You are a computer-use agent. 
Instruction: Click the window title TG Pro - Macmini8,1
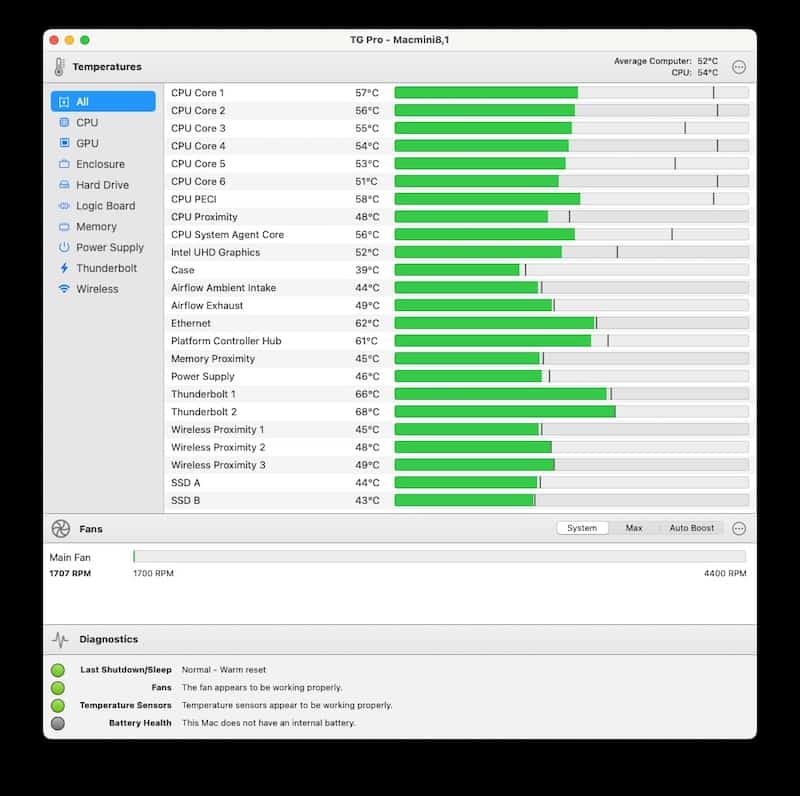click(399, 40)
